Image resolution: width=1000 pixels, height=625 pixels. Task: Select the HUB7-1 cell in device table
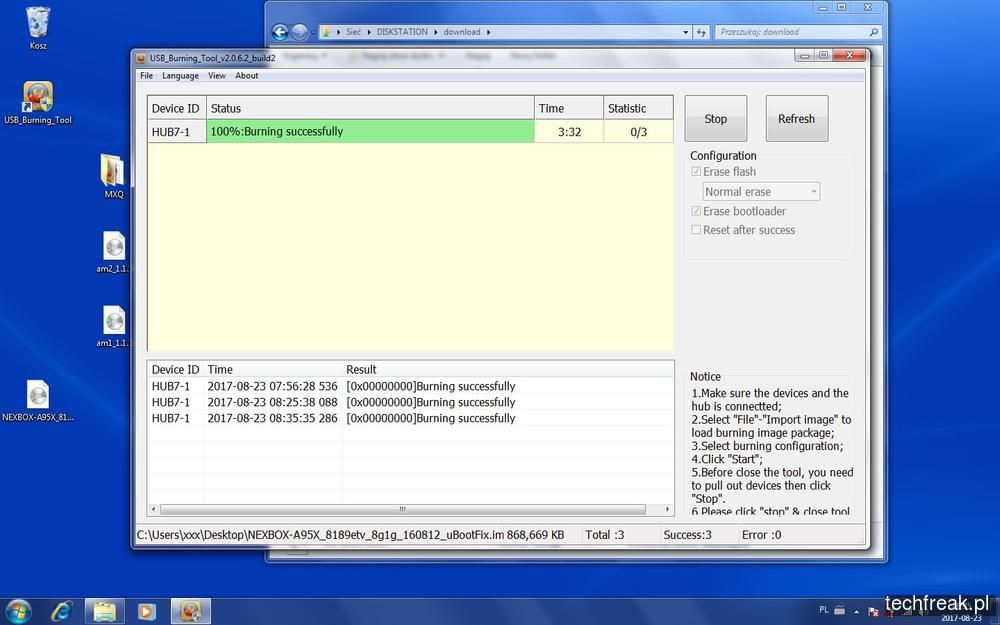point(177,131)
